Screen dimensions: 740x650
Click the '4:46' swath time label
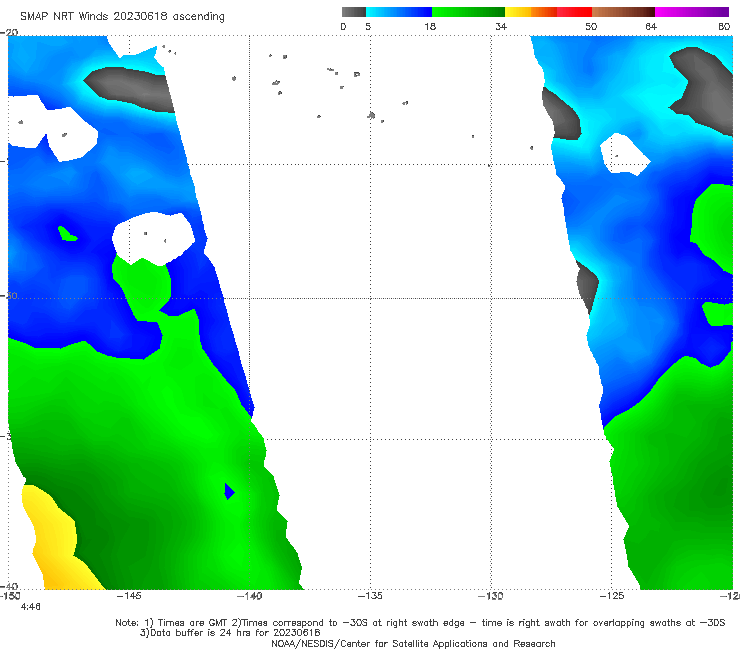point(30,607)
